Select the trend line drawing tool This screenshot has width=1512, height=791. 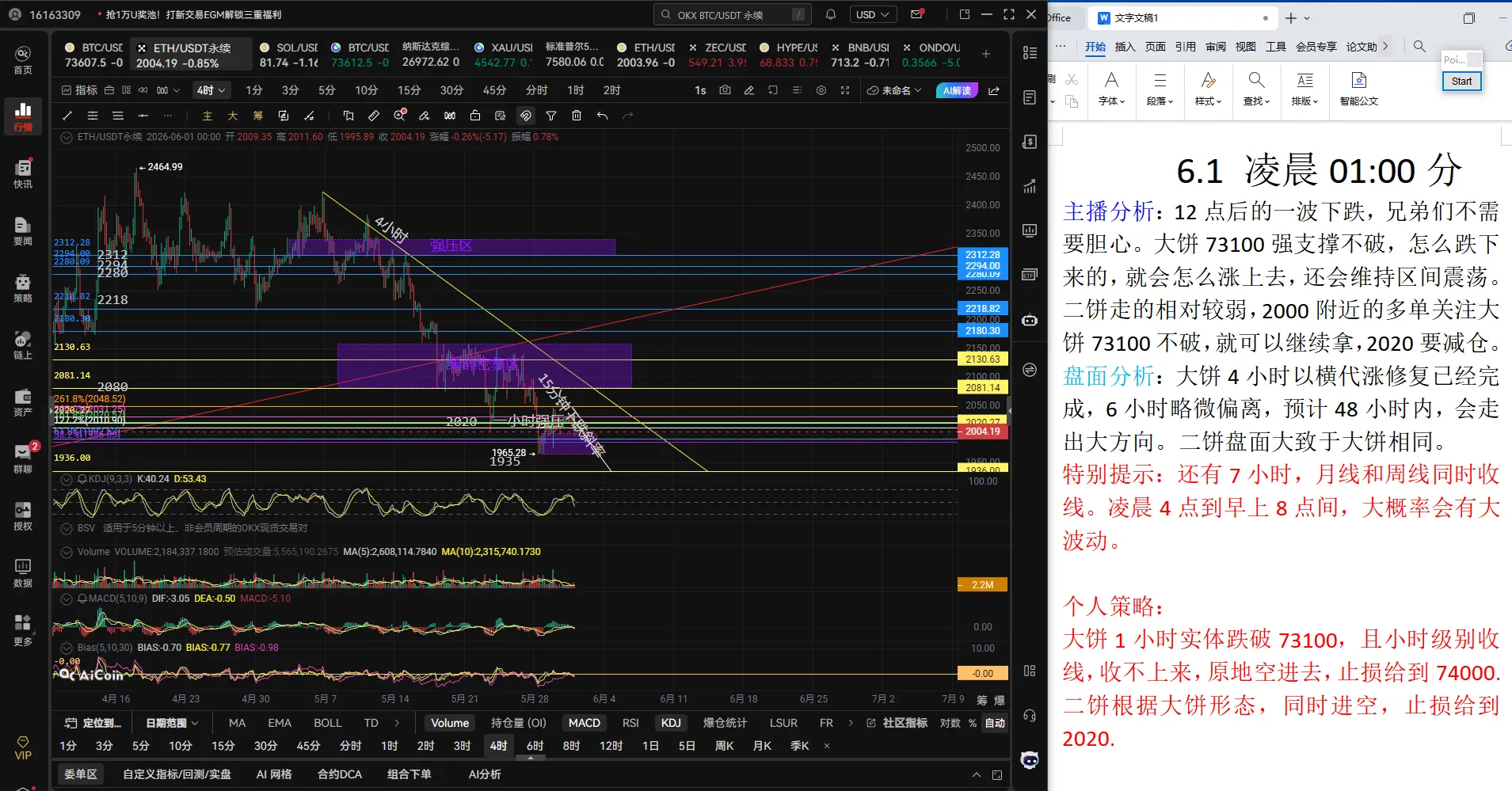tap(67, 116)
